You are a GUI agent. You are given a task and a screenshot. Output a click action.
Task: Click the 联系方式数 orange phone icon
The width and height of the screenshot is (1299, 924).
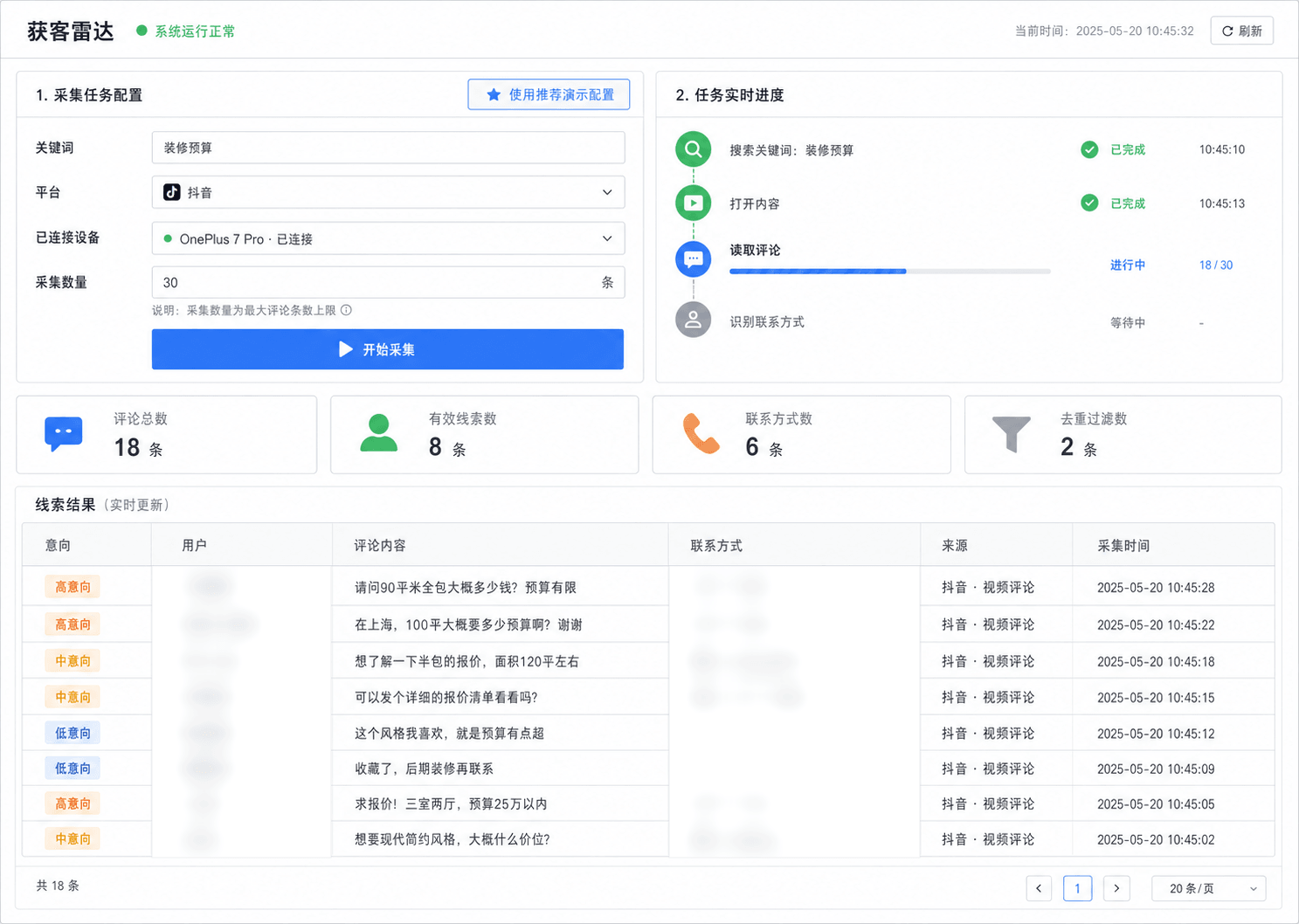coord(701,434)
